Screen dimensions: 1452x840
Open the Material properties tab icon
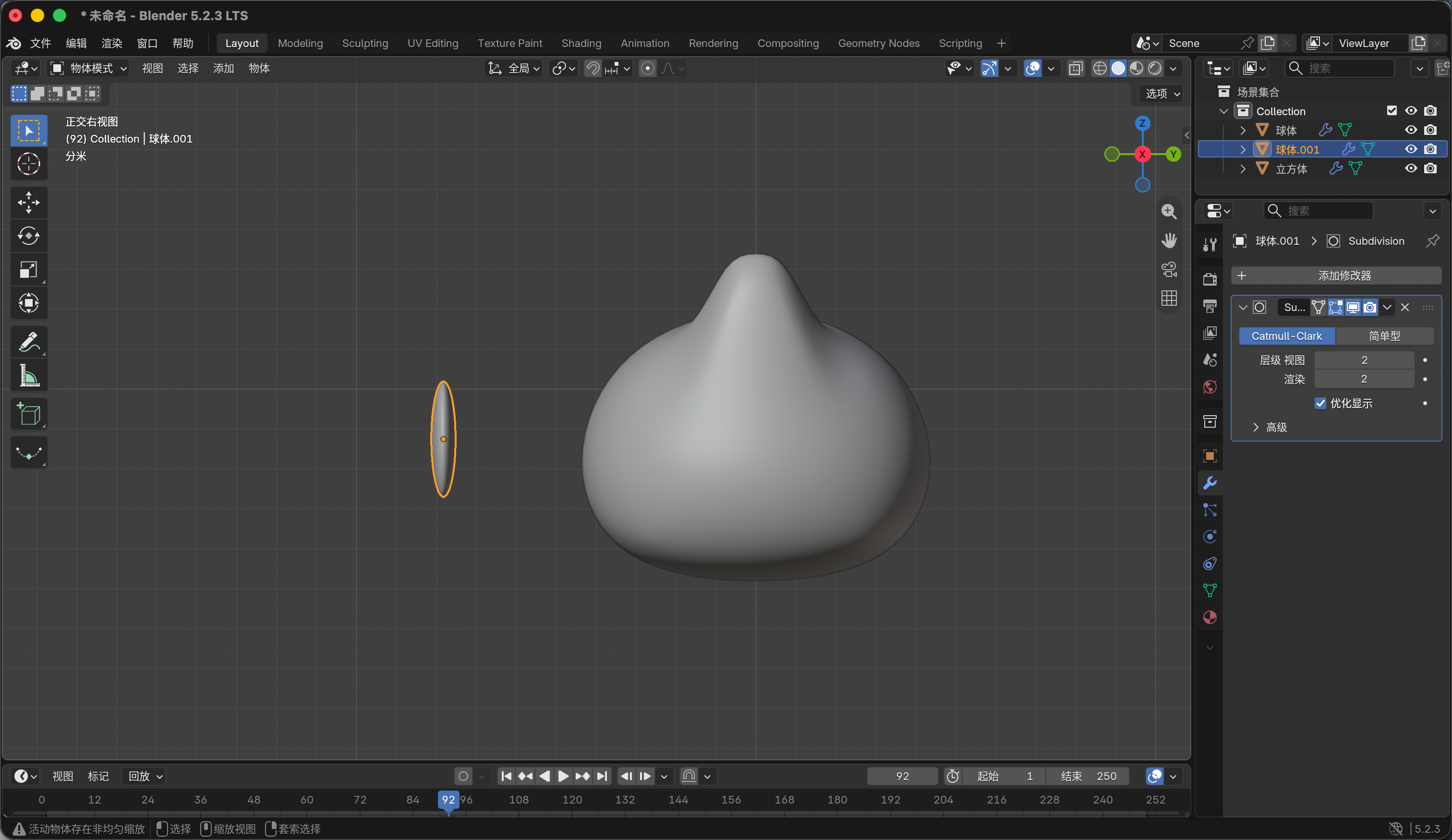(1210, 617)
